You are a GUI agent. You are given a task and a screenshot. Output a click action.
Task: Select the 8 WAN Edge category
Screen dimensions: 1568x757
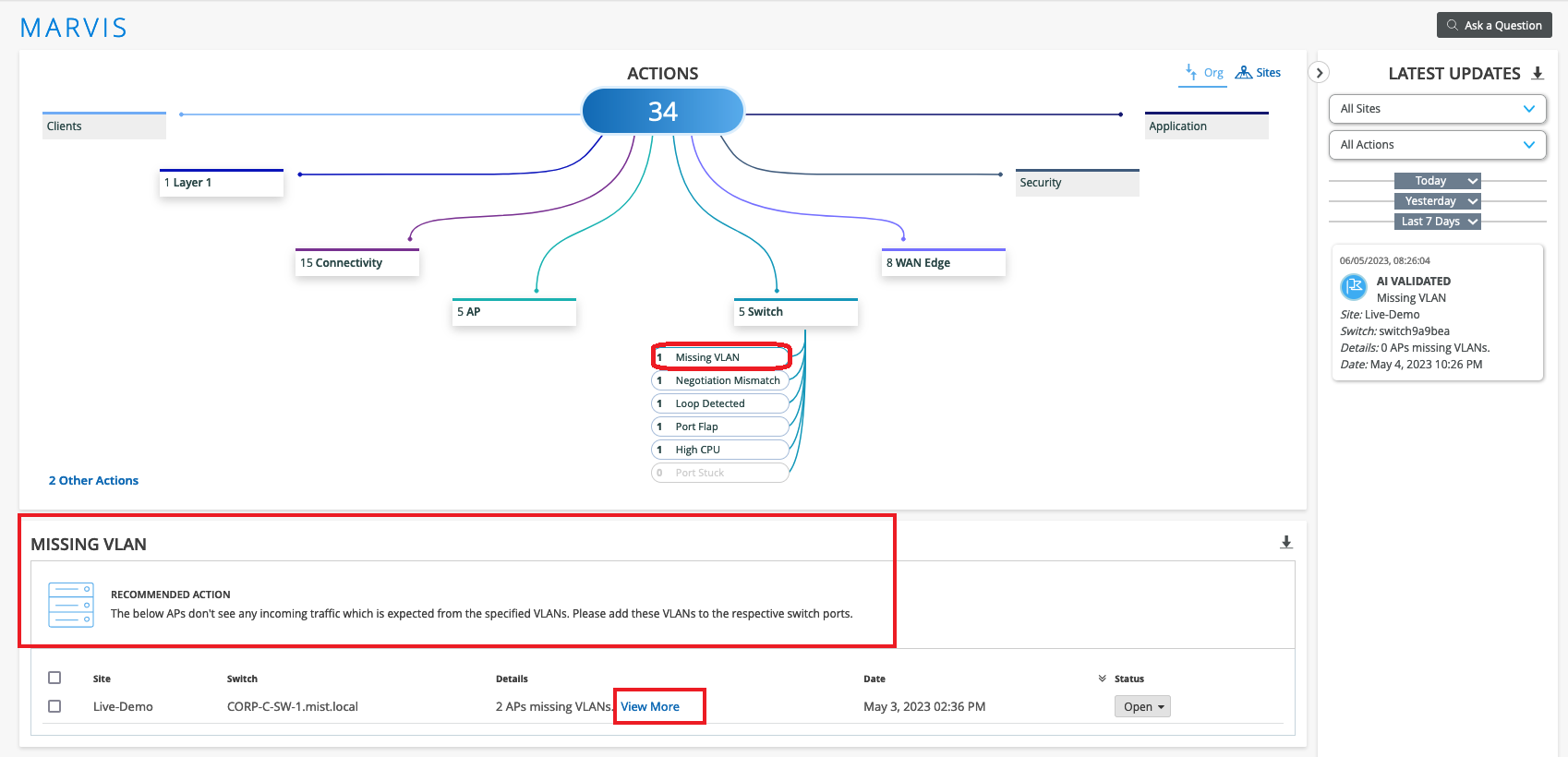point(944,262)
